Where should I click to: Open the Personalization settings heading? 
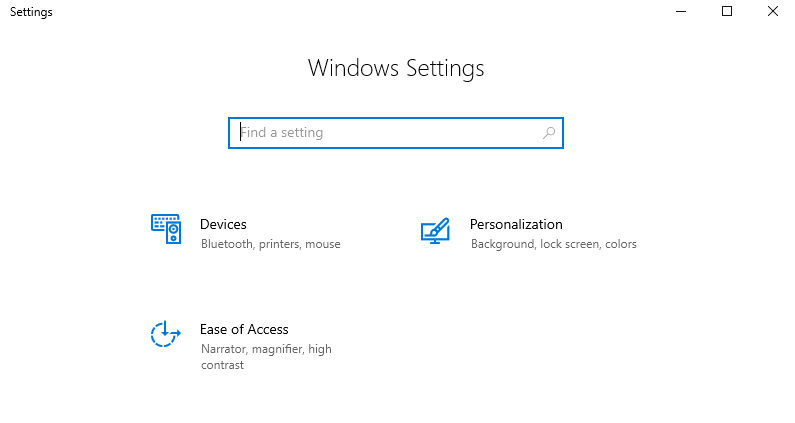pyautogui.click(x=516, y=224)
